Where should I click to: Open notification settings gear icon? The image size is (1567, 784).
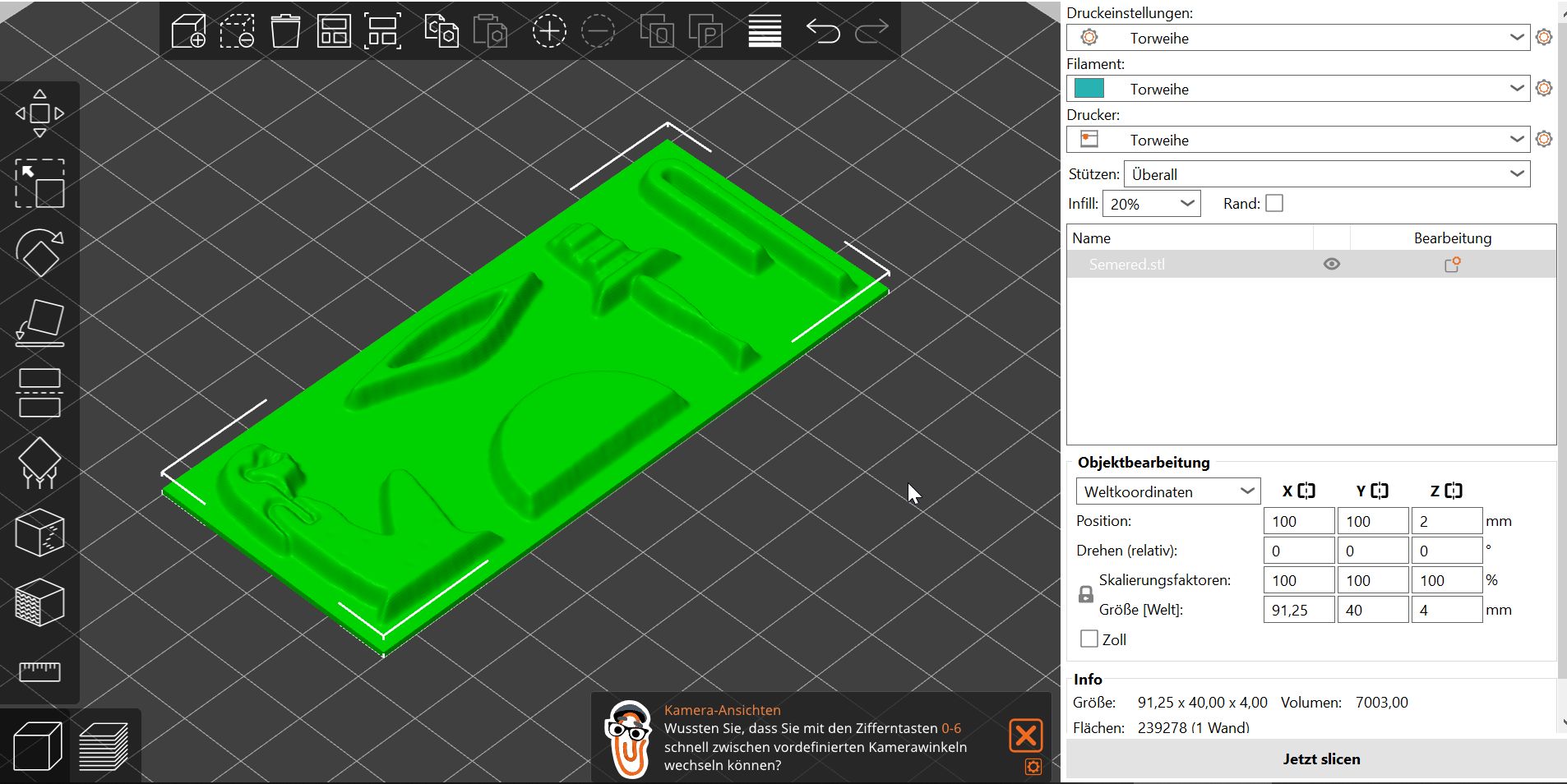pos(1033,767)
